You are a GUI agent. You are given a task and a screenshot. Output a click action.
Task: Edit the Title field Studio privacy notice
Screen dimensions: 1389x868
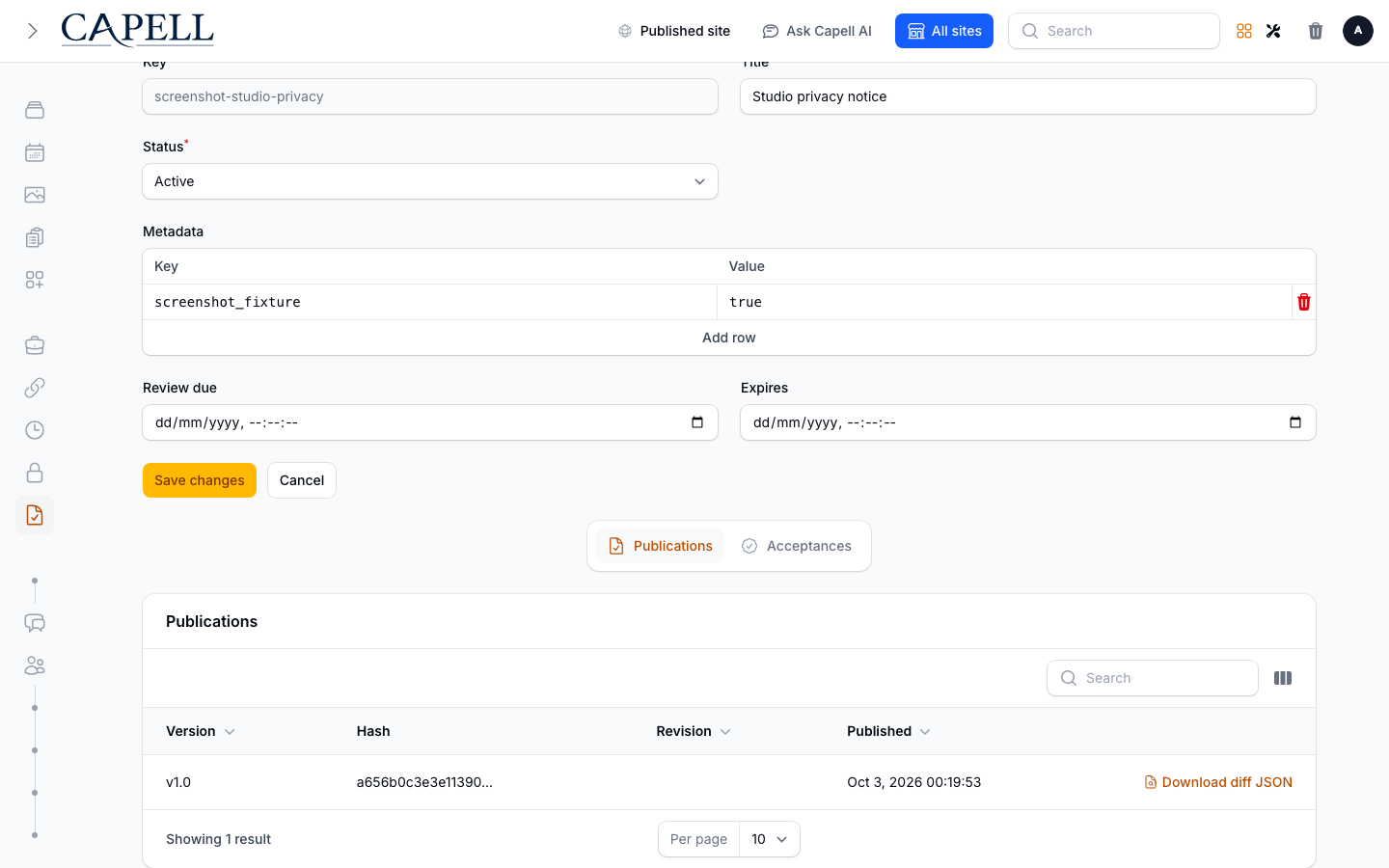[x=1028, y=96]
